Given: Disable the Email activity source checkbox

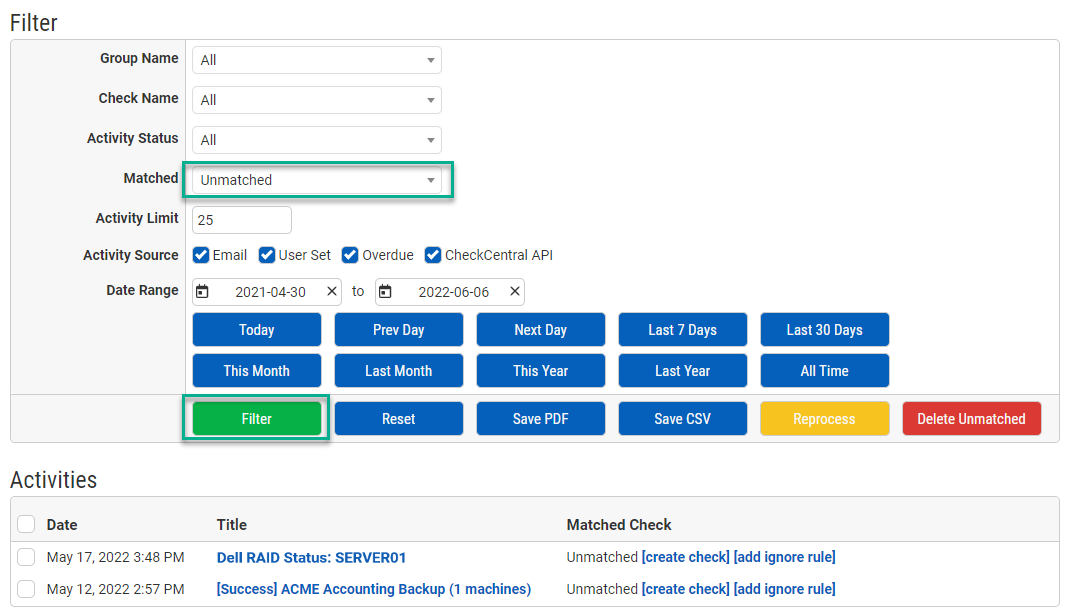Looking at the screenshot, I should click(200, 255).
